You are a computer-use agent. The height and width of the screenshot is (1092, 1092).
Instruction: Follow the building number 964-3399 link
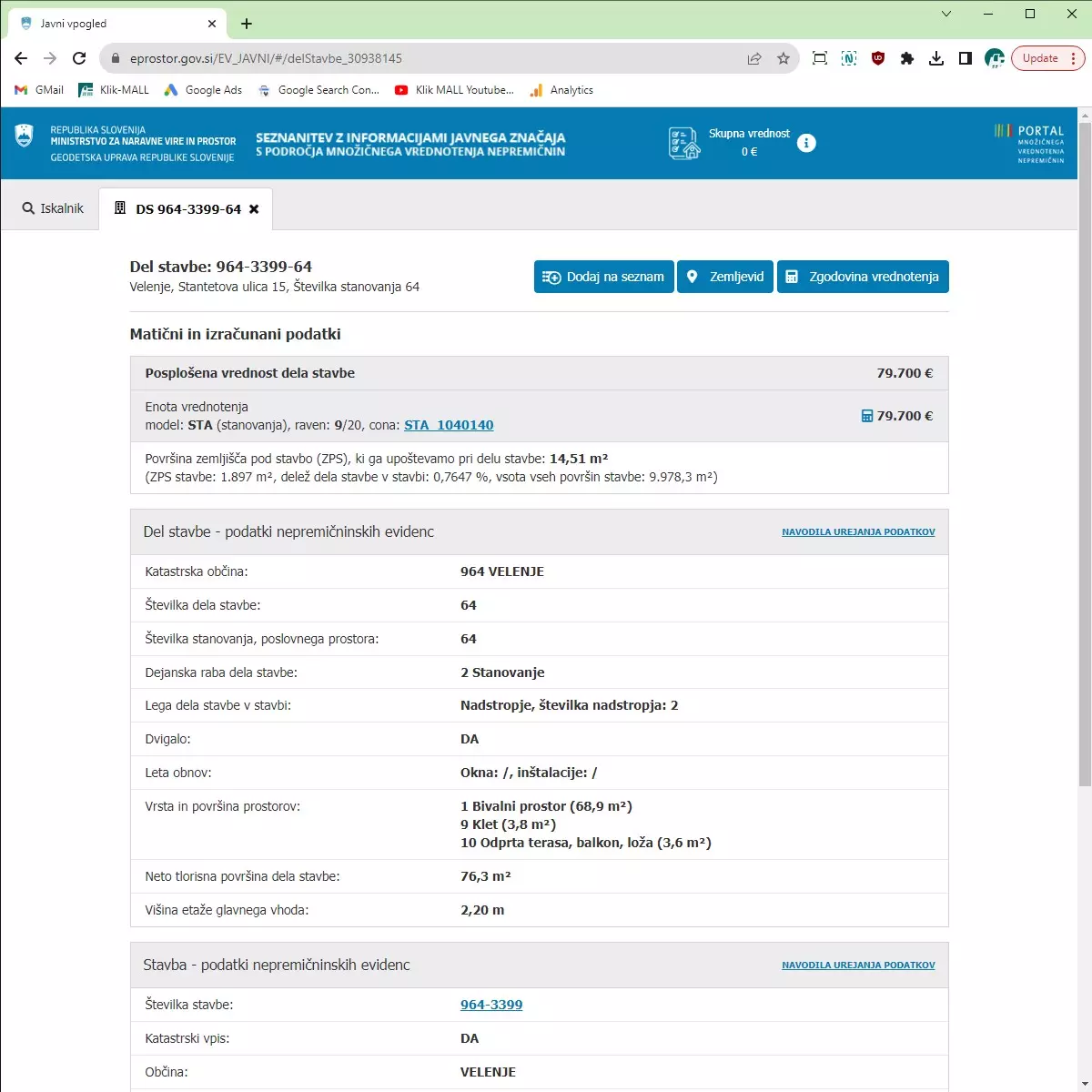click(x=491, y=1005)
